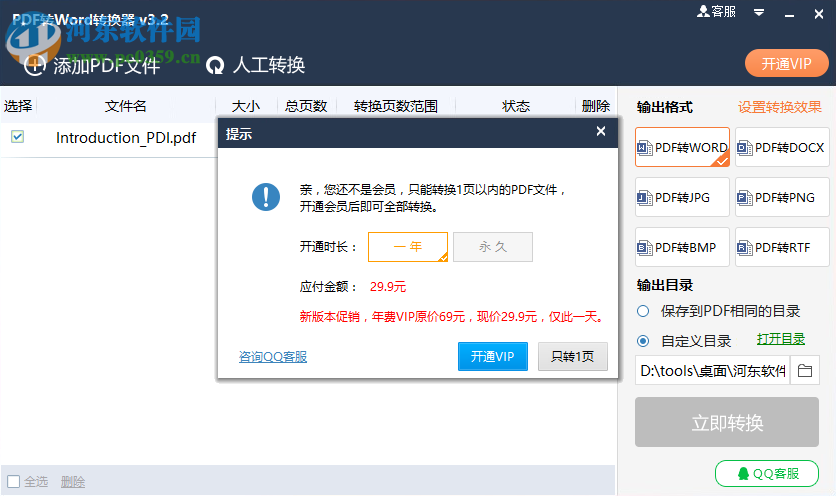Viewport: 836px width, 496px height.
Task: Click 打开目录 link
Action: point(781,339)
